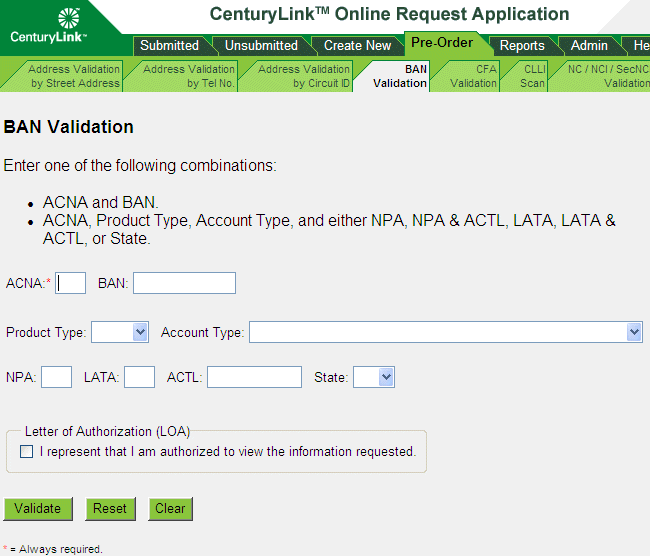This screenshot has width=650, height=556.
Task: Click the Reset button
Action: tap(110, 508)
